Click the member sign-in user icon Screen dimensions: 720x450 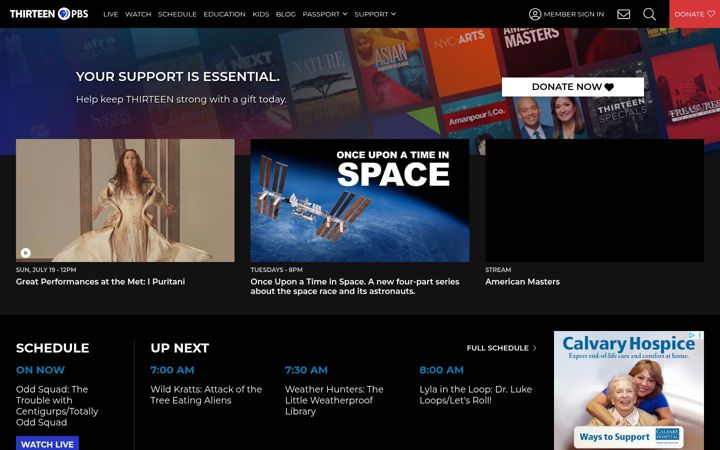coord(535,14)
